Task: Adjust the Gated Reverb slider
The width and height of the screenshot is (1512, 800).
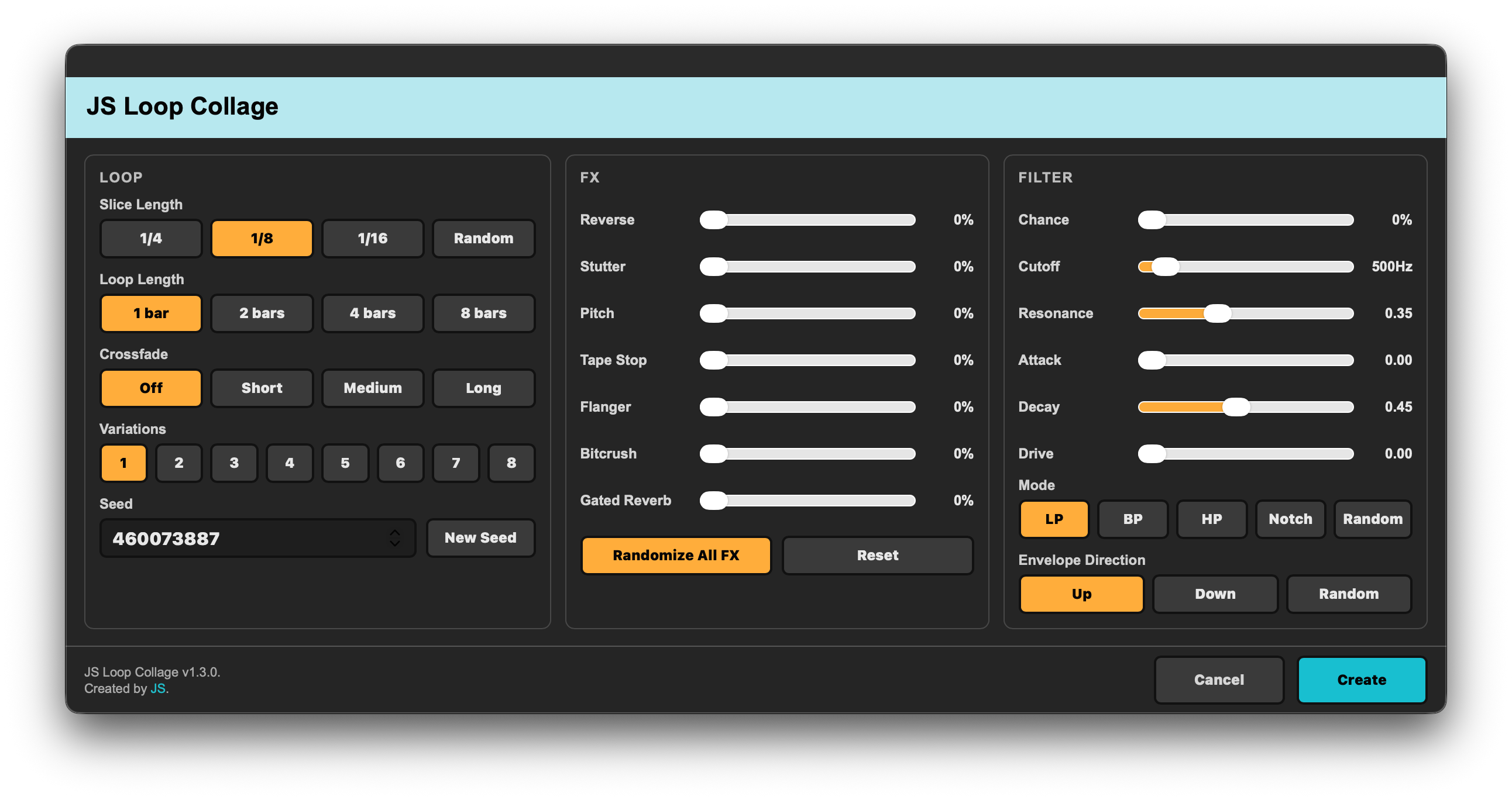Action: (x=807, y=501)
